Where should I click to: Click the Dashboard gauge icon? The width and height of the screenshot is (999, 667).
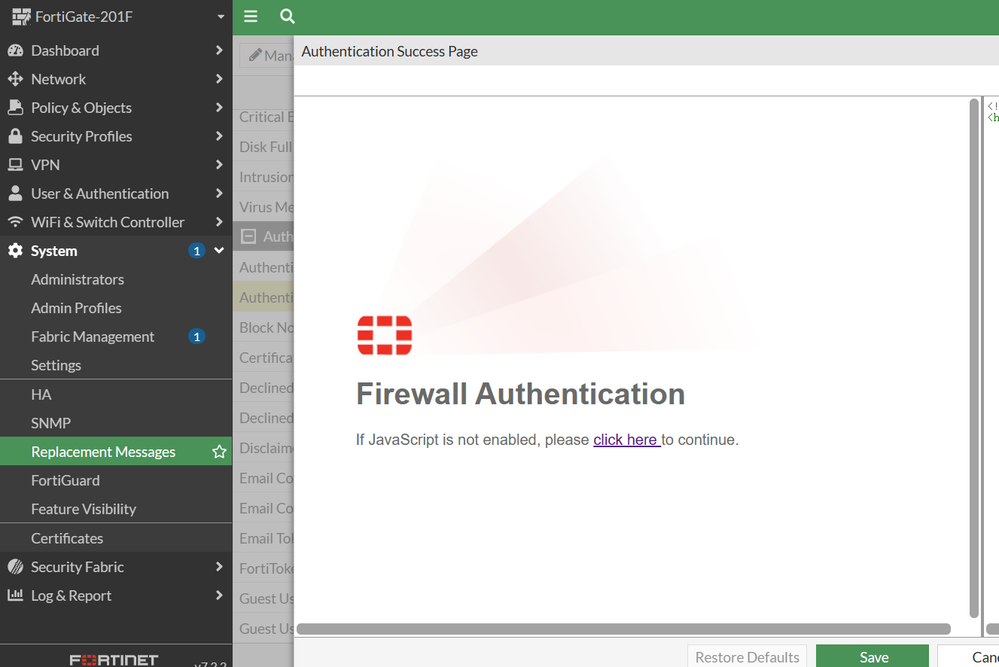15,50
